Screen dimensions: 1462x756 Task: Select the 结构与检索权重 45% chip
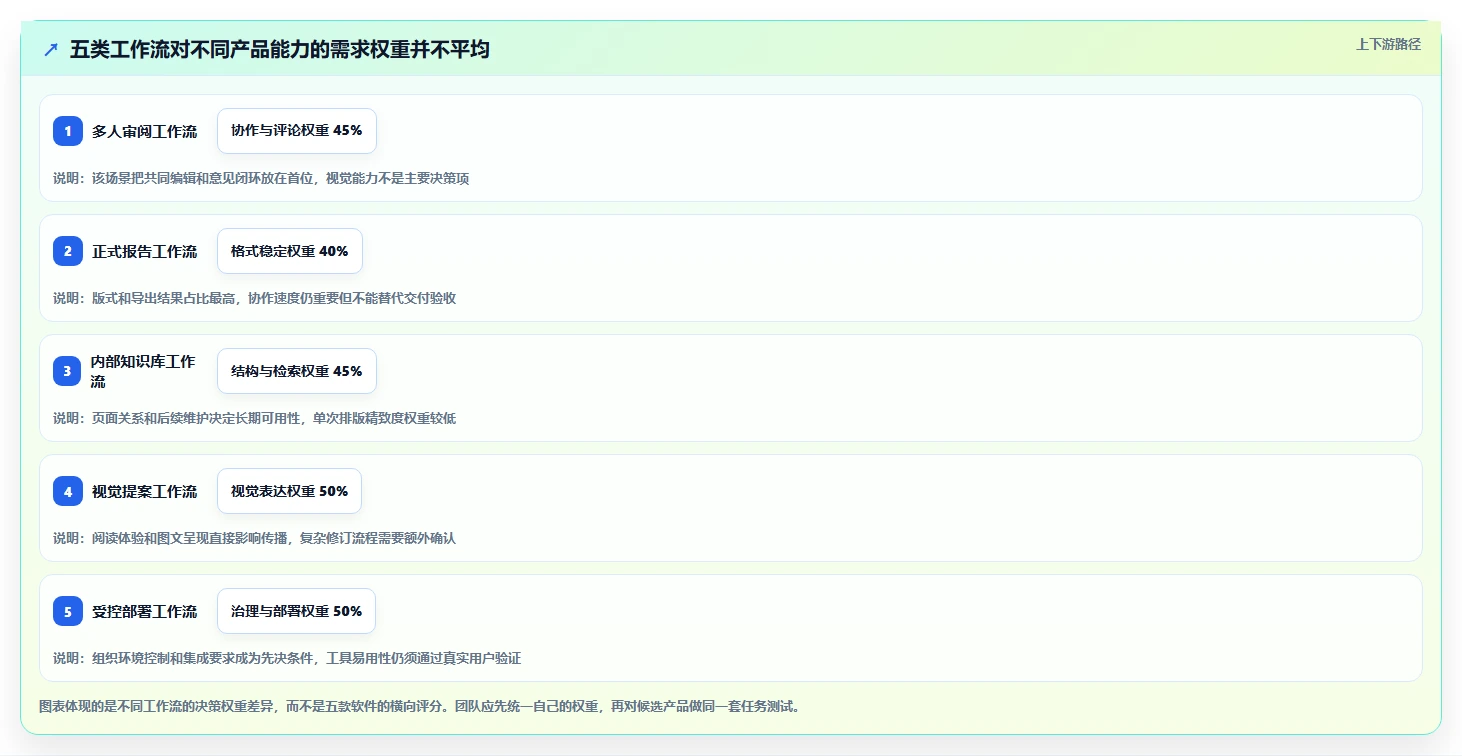coord(297,371)
